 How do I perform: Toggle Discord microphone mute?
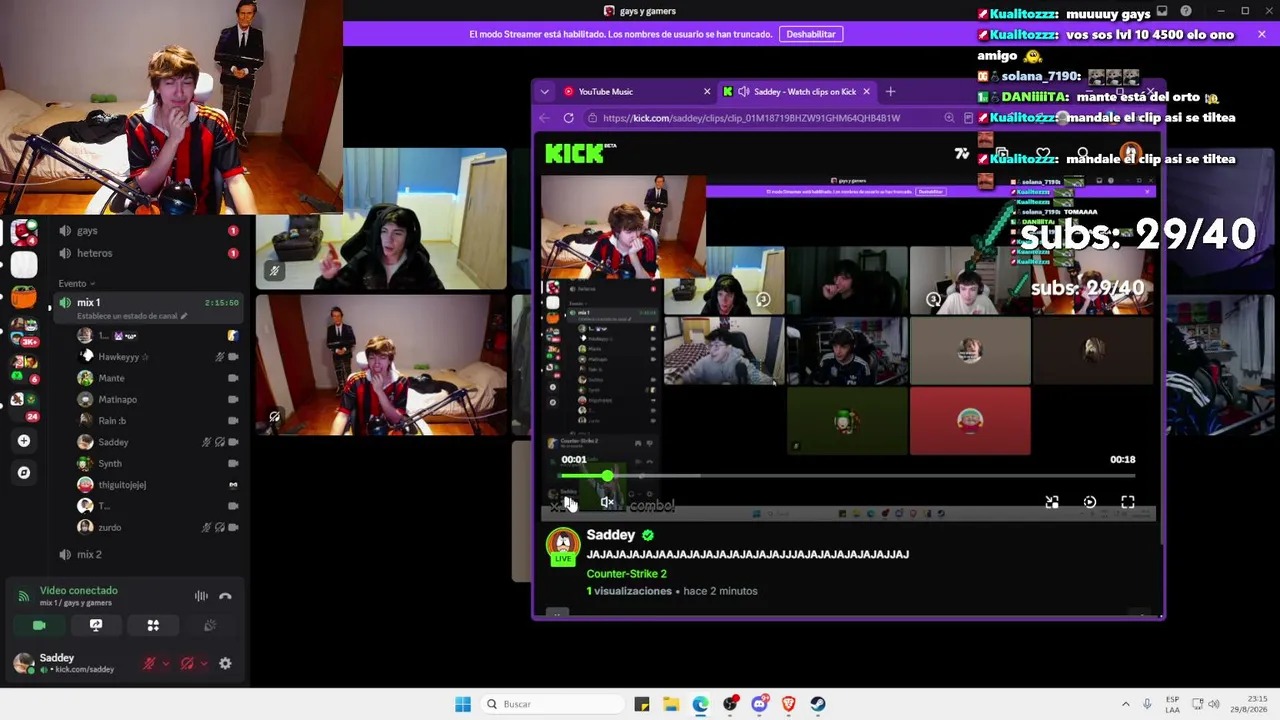click(149, 663)
